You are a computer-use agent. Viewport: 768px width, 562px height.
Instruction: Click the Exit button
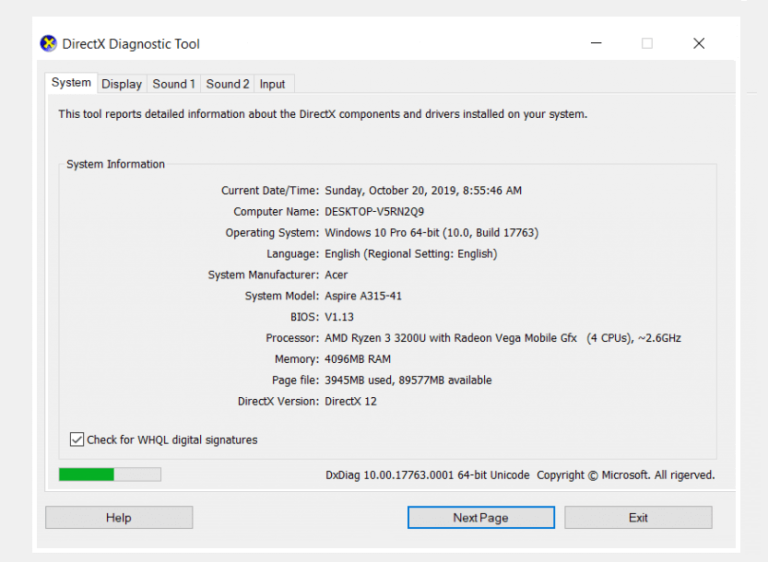638,517
